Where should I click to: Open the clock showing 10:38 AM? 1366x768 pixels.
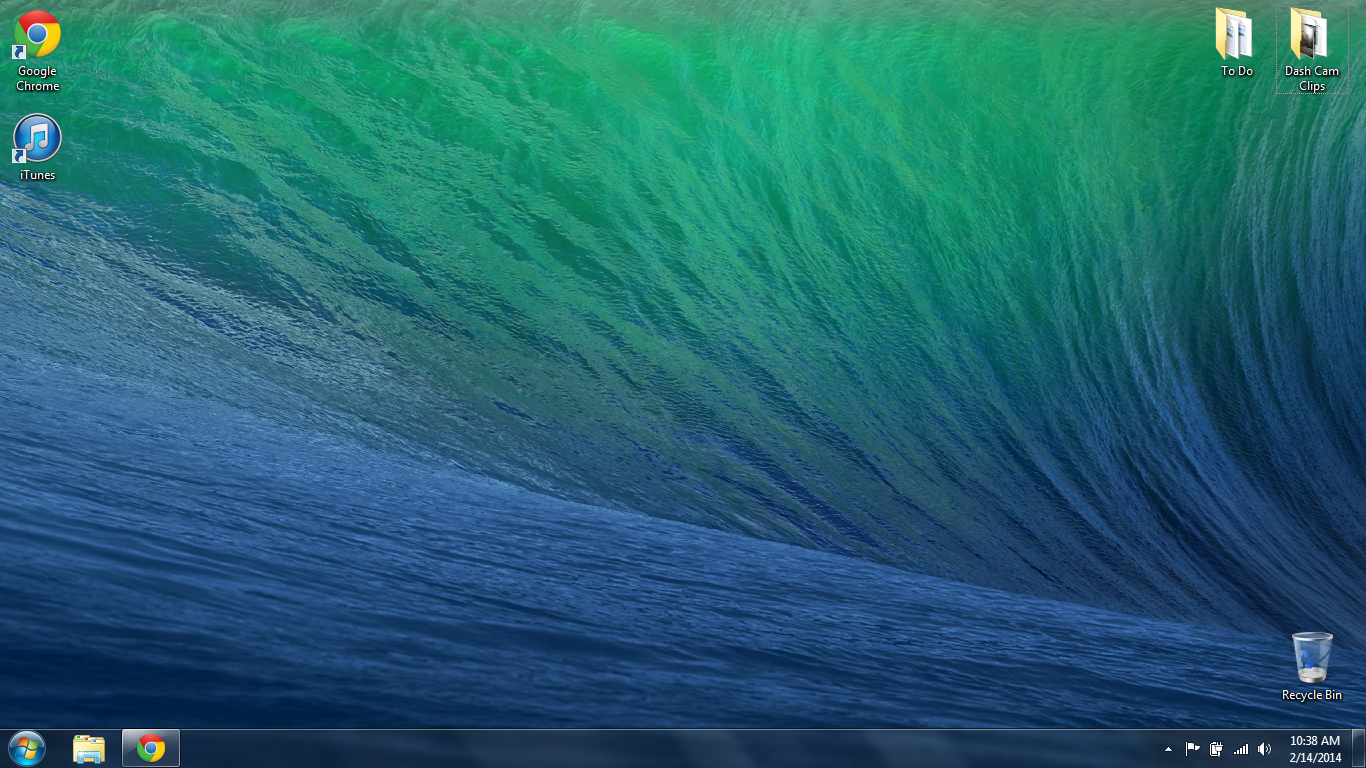coord(1314,749)
